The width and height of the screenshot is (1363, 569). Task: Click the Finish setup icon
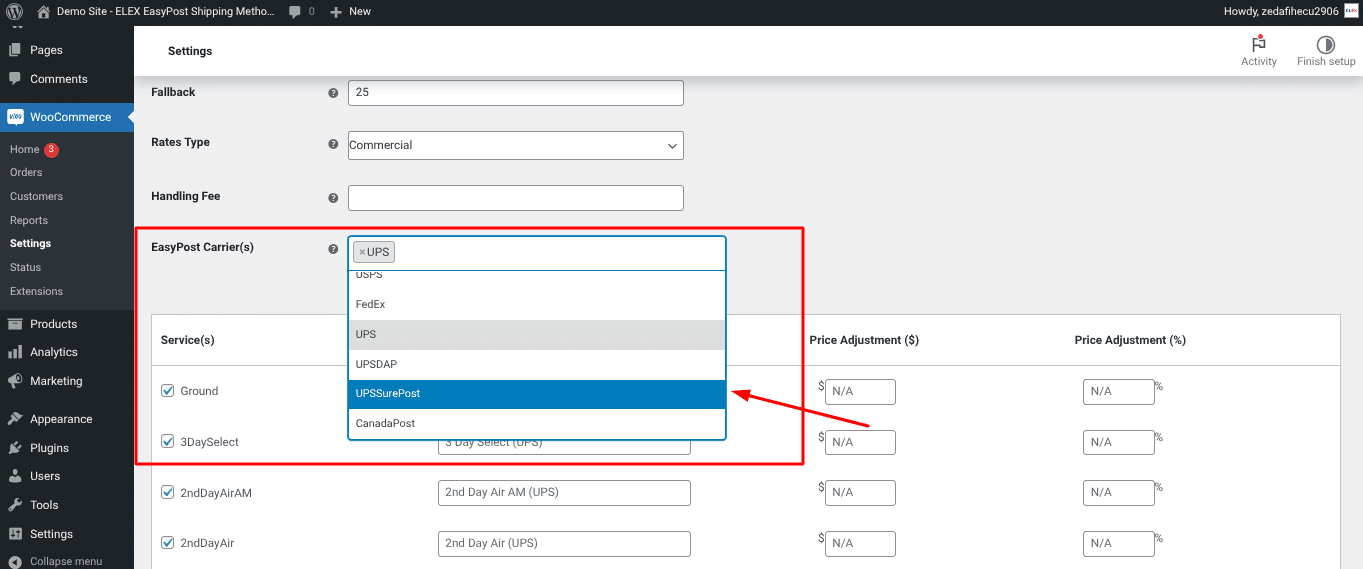click(x=1325, y=44)
